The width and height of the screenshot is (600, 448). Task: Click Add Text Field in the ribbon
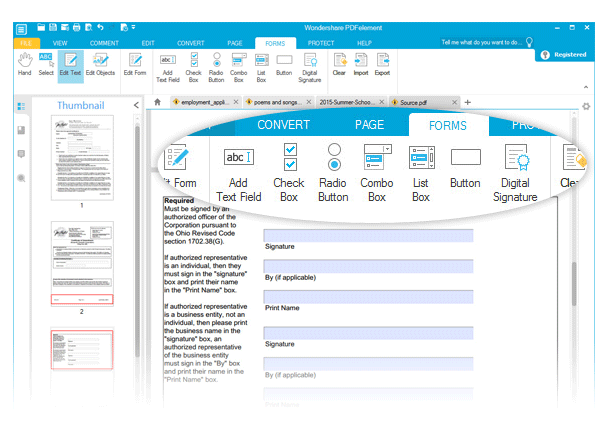tap(168, 68)
